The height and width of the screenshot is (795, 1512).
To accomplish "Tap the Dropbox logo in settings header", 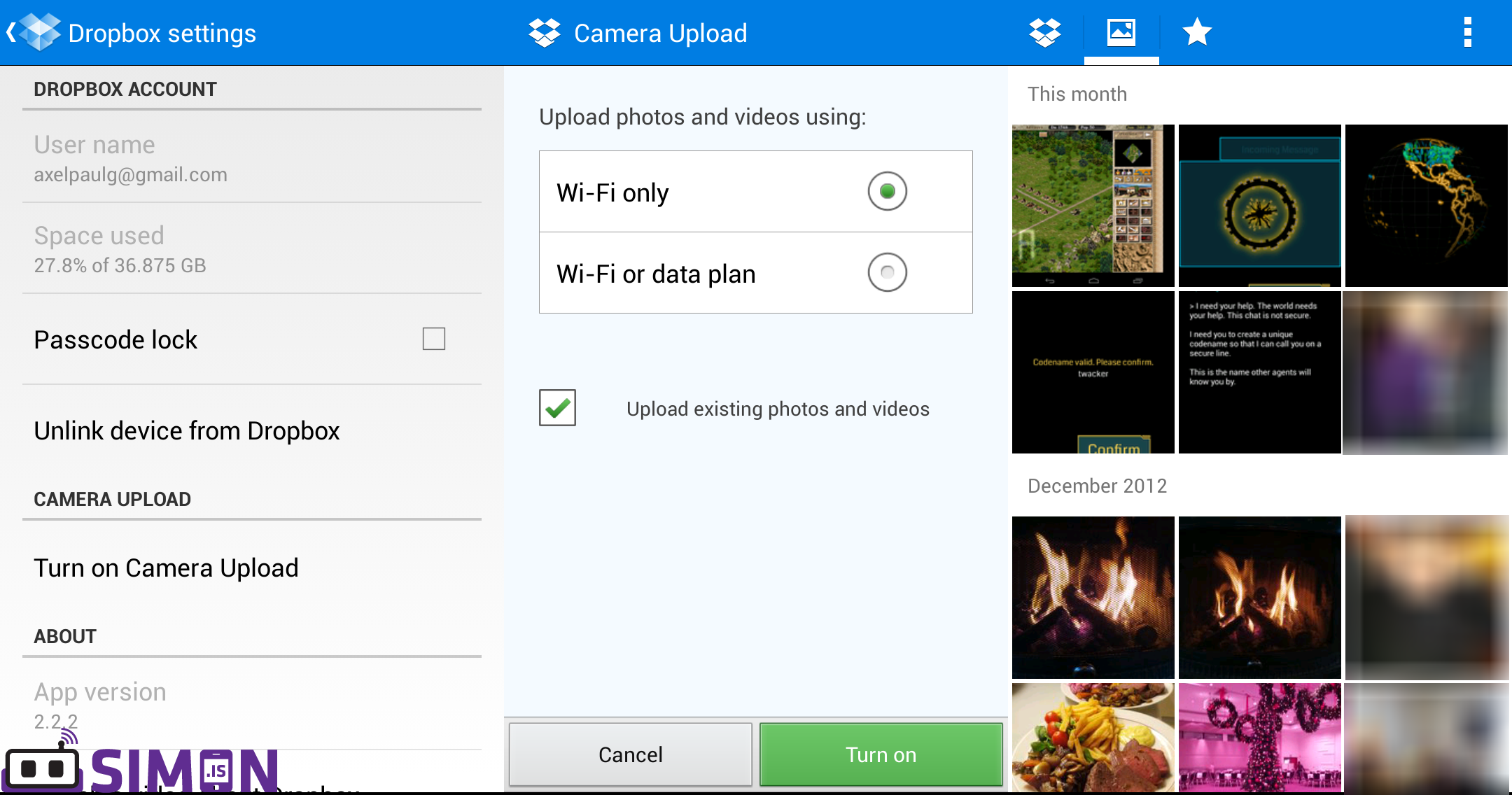I will click(40, 31).
